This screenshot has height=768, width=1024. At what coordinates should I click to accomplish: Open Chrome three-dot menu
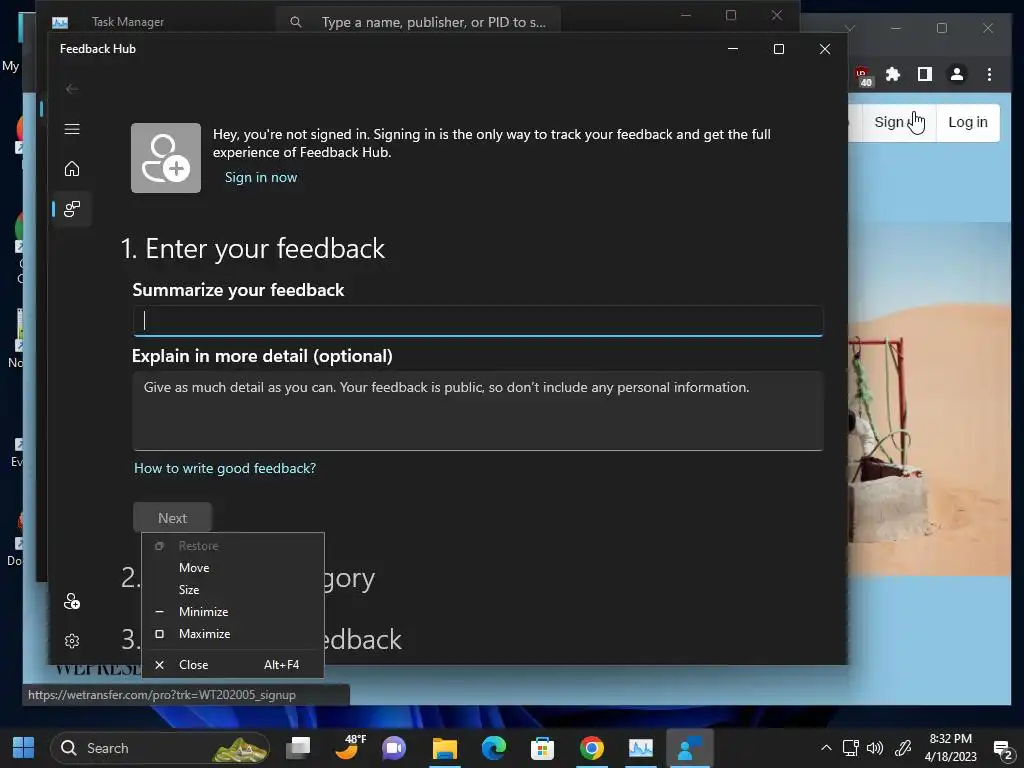[x=989, y=74]
